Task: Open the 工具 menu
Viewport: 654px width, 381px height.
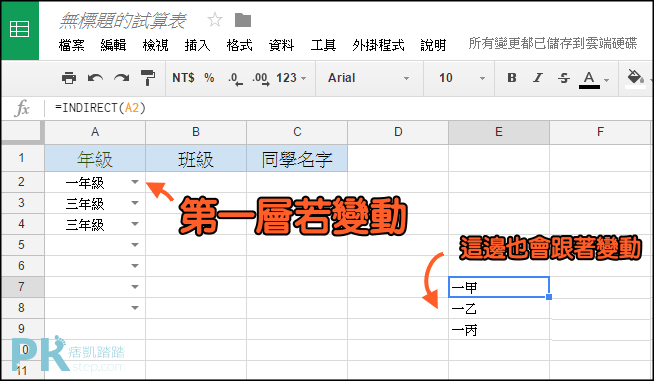Action: 323,45
